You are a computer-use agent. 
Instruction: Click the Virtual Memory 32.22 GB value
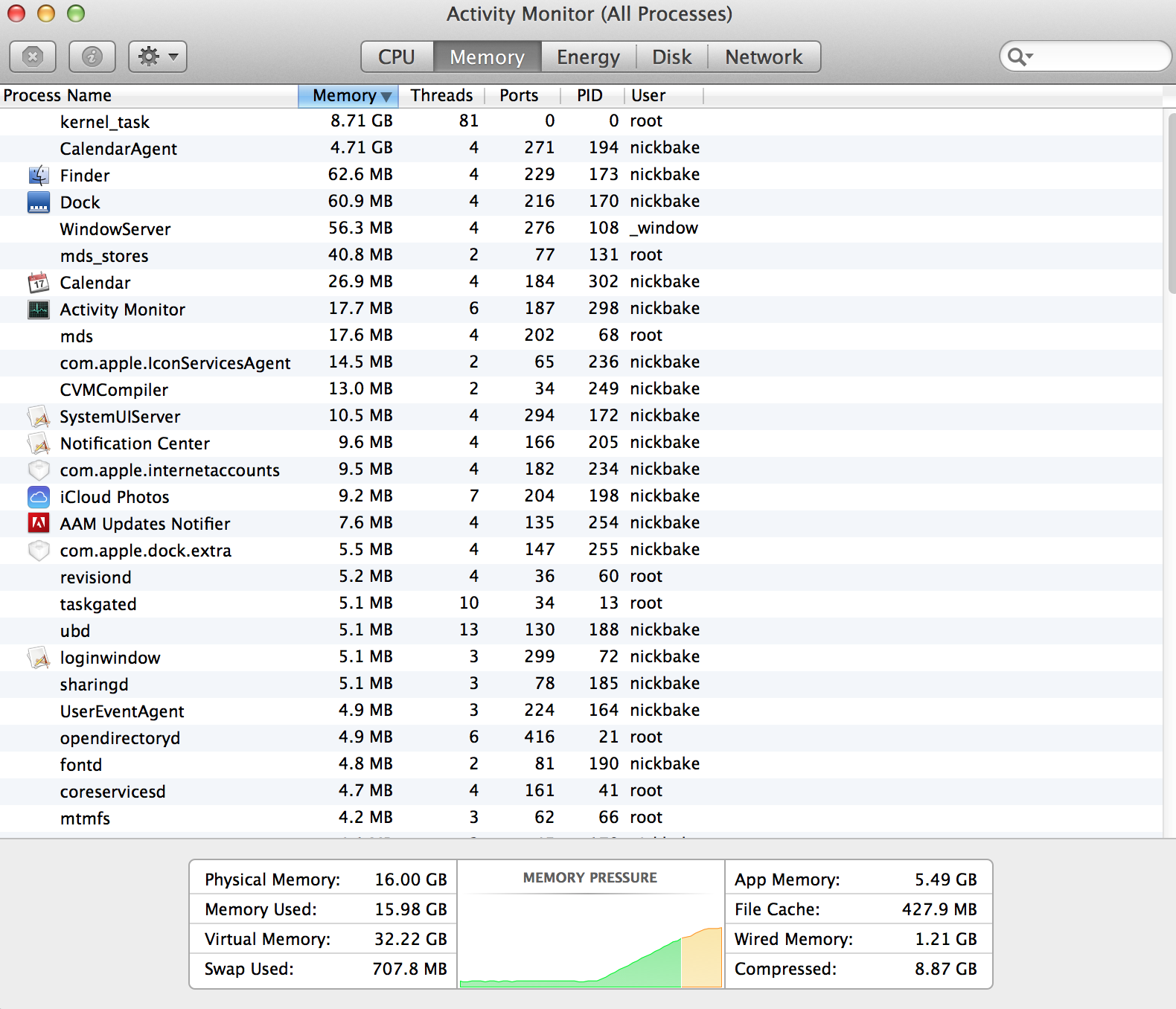[x=411, y=939]
